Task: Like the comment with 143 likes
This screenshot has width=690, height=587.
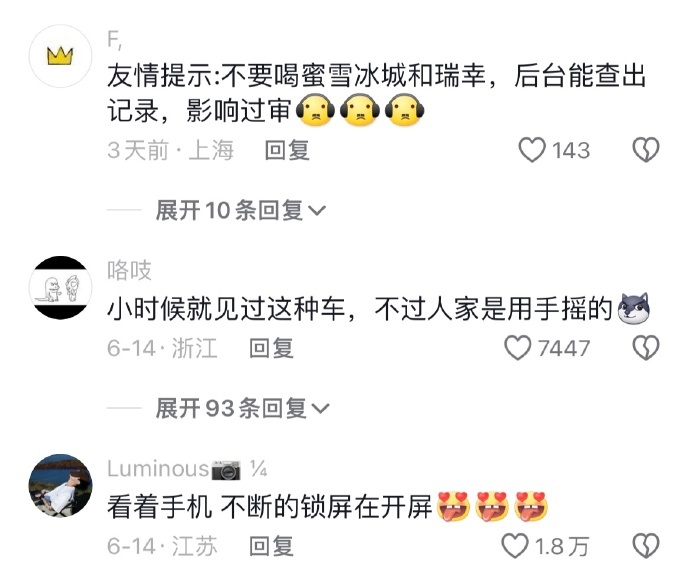Action: (x=532, y=150)
